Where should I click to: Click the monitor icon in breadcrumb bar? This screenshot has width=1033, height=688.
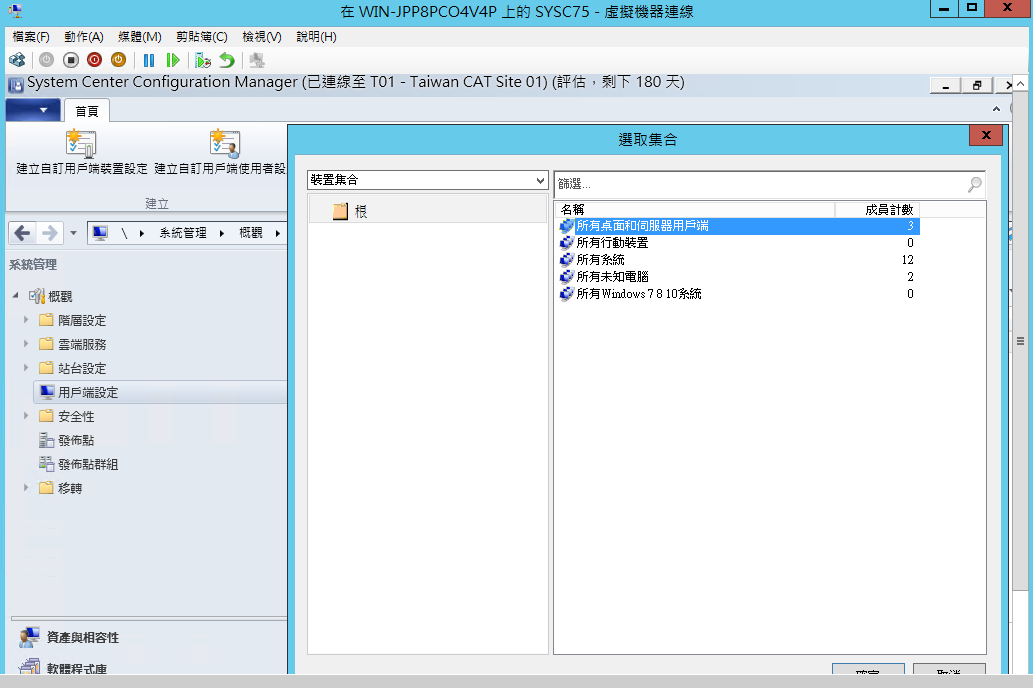pyautogui.click(x=100, y=233)
